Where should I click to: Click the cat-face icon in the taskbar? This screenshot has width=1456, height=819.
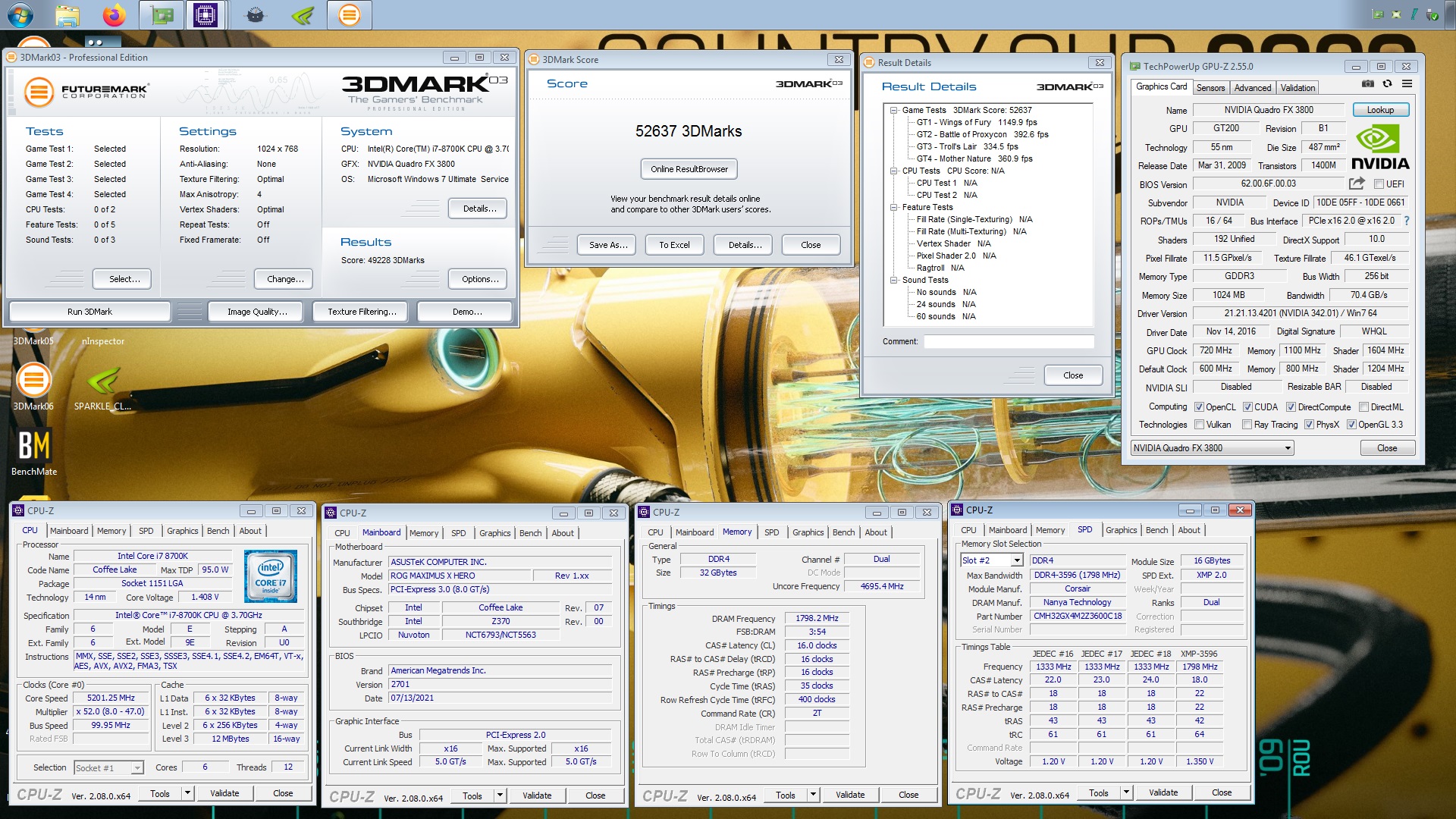(256, 14)
